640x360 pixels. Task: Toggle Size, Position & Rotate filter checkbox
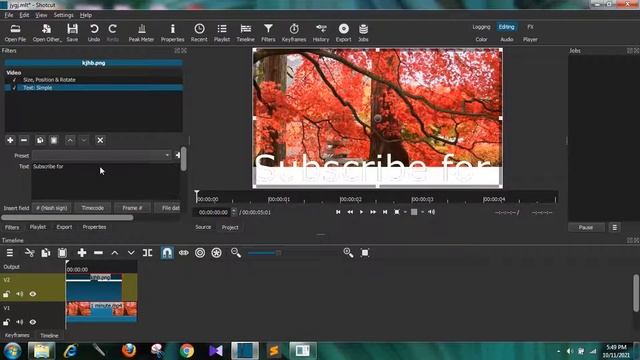[15, 80]
